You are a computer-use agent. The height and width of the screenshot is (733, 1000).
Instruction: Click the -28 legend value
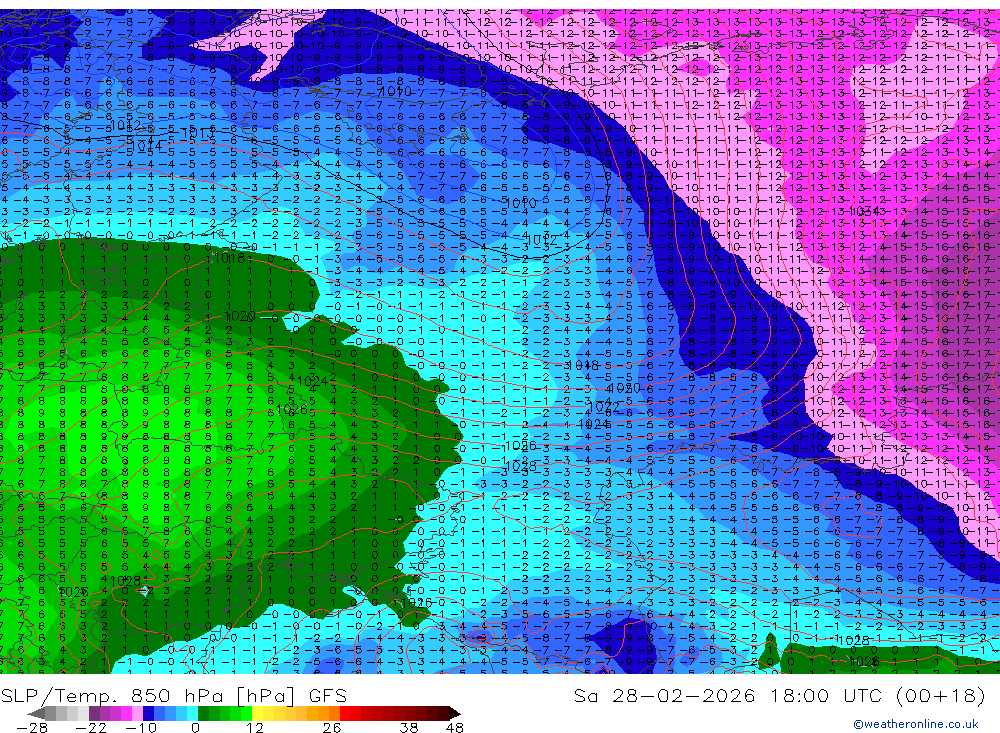[32, 727]
